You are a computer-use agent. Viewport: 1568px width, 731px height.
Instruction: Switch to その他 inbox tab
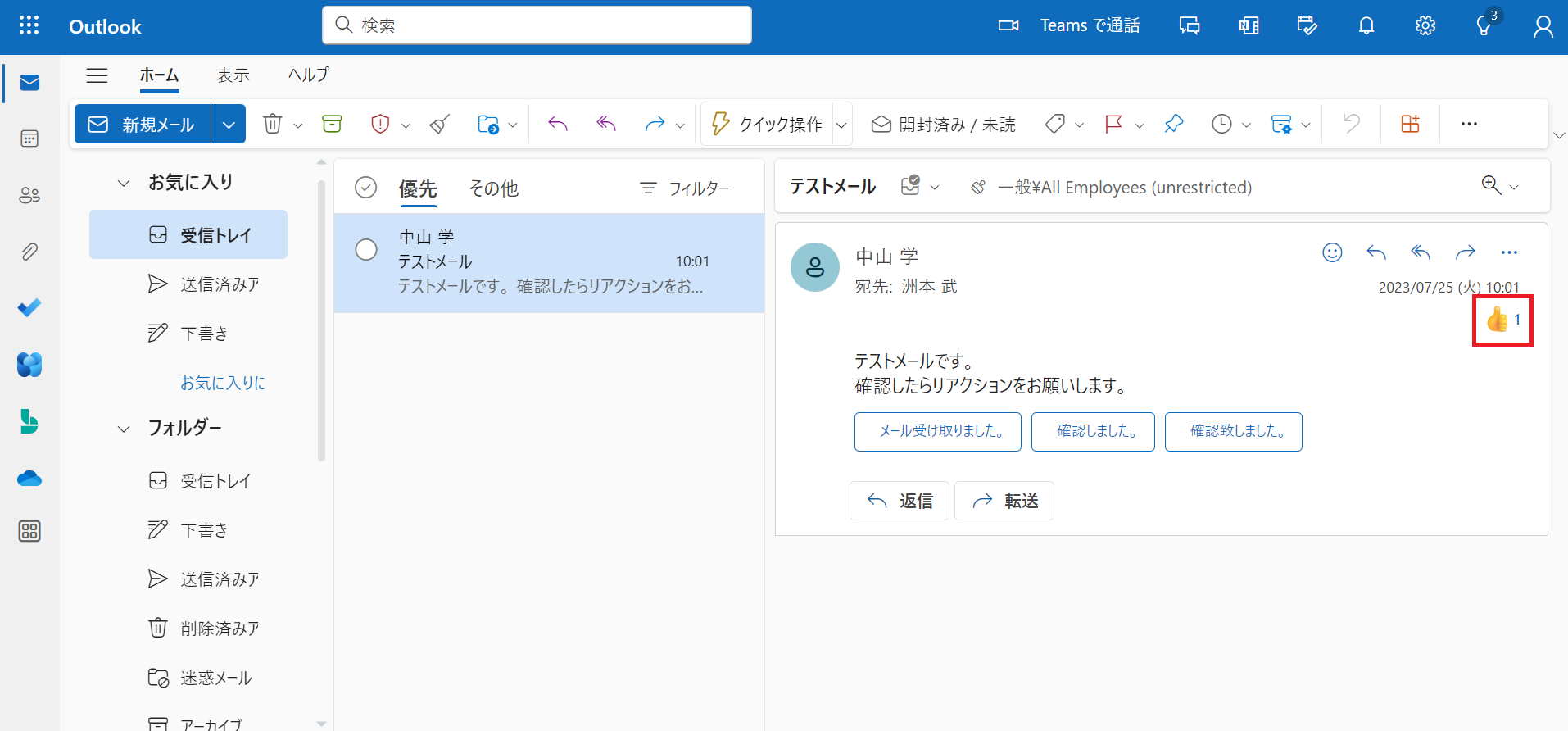pos(493,188)
